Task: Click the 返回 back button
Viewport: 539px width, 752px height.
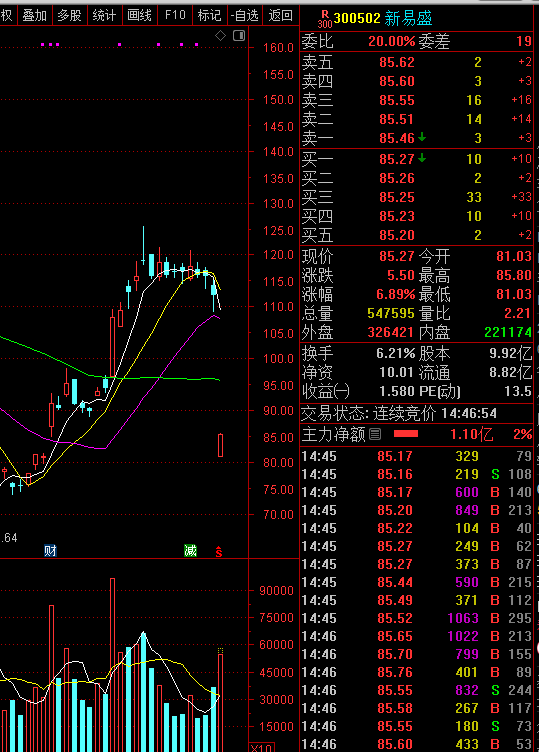Action: [x=280, y=15]
